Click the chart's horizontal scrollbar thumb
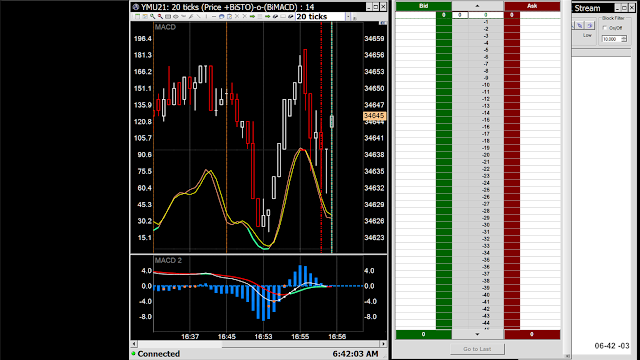Image resolution: width=640 pixels, height=360 pixels. [301, 344]
